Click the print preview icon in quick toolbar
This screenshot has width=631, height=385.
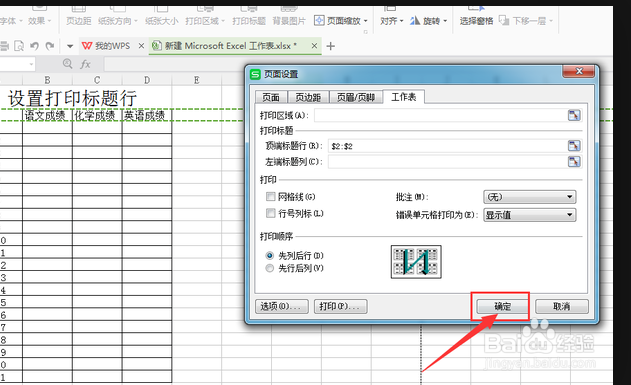(19, 46)
